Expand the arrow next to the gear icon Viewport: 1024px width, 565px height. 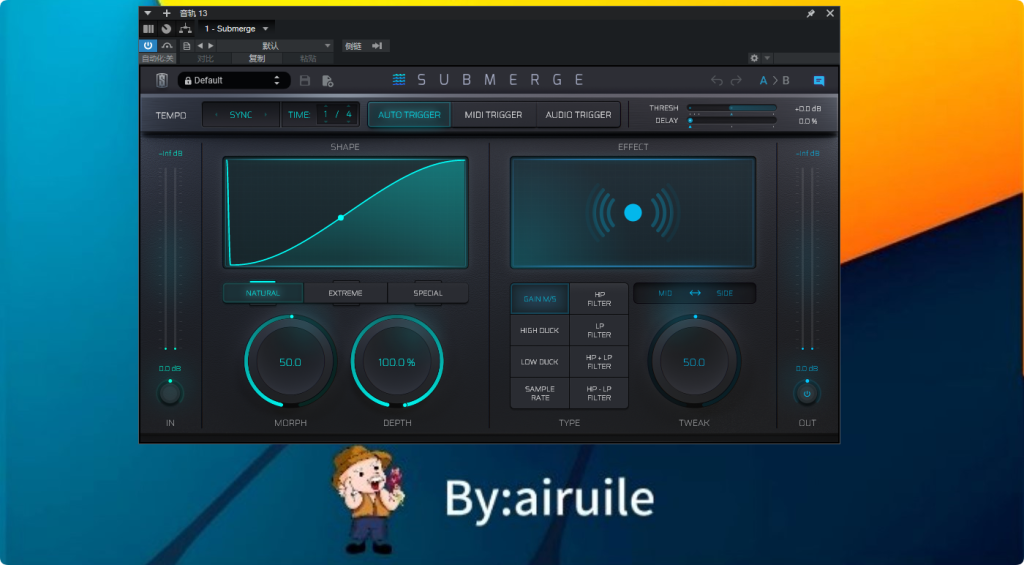(x=767, y=58)
